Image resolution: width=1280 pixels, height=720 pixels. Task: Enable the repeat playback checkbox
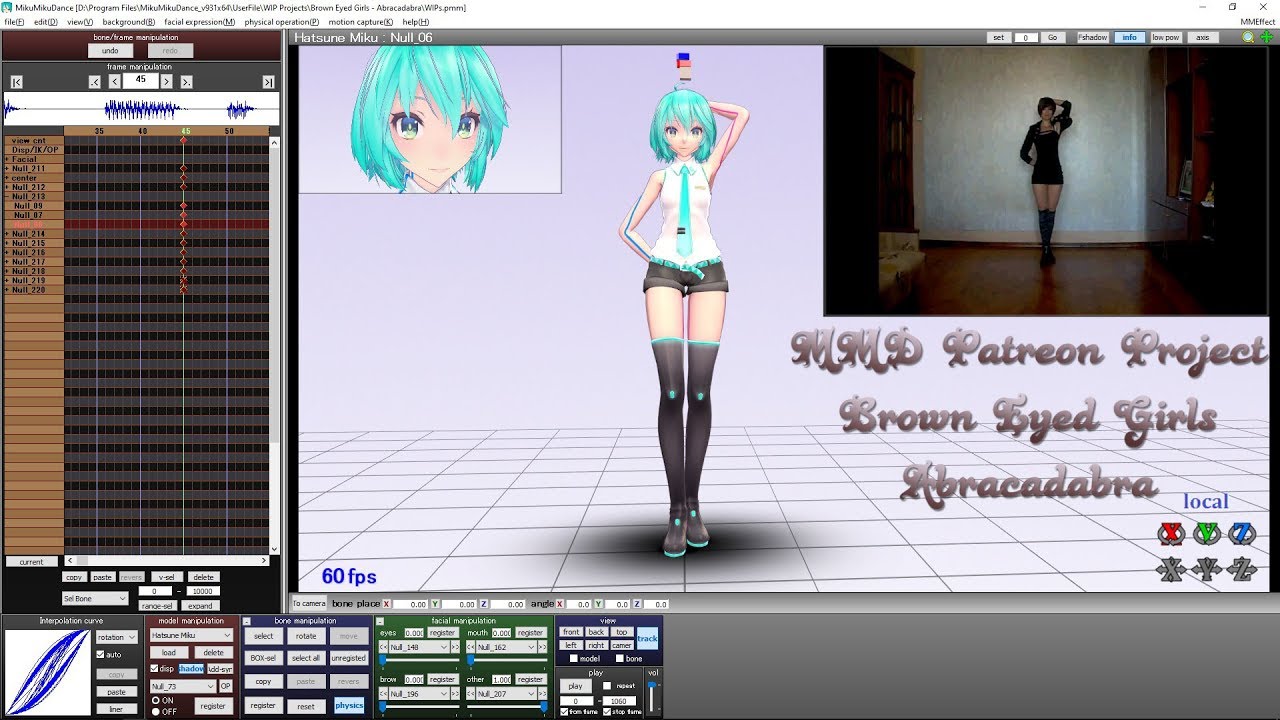(x=607, y=686)
